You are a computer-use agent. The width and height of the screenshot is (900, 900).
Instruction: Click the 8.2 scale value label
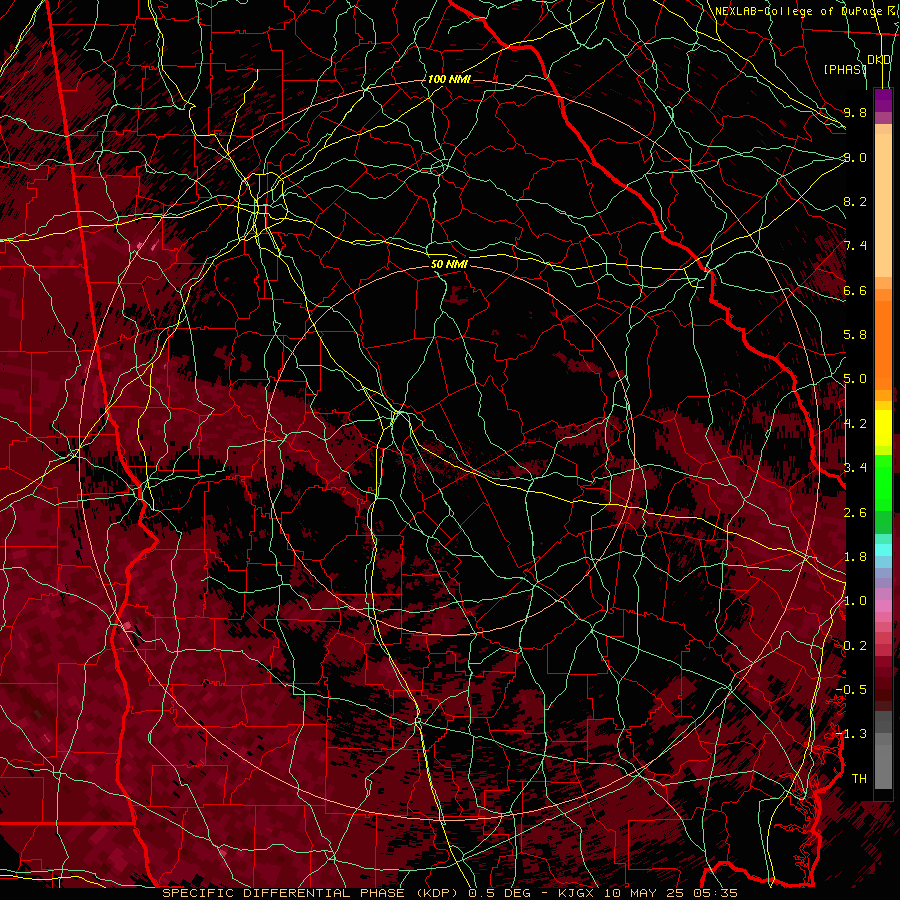pyautogui.click(x=855, y=201)
